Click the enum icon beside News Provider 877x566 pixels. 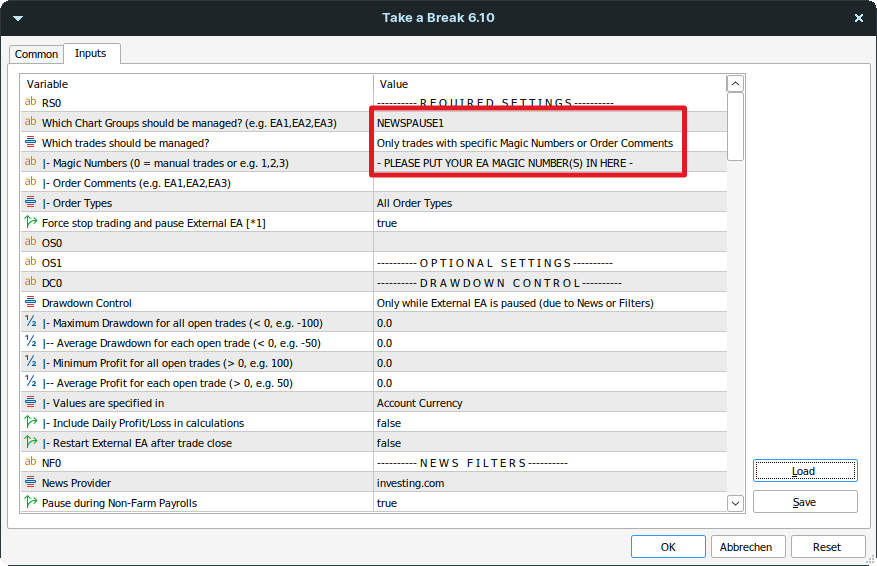coord(30,483)
